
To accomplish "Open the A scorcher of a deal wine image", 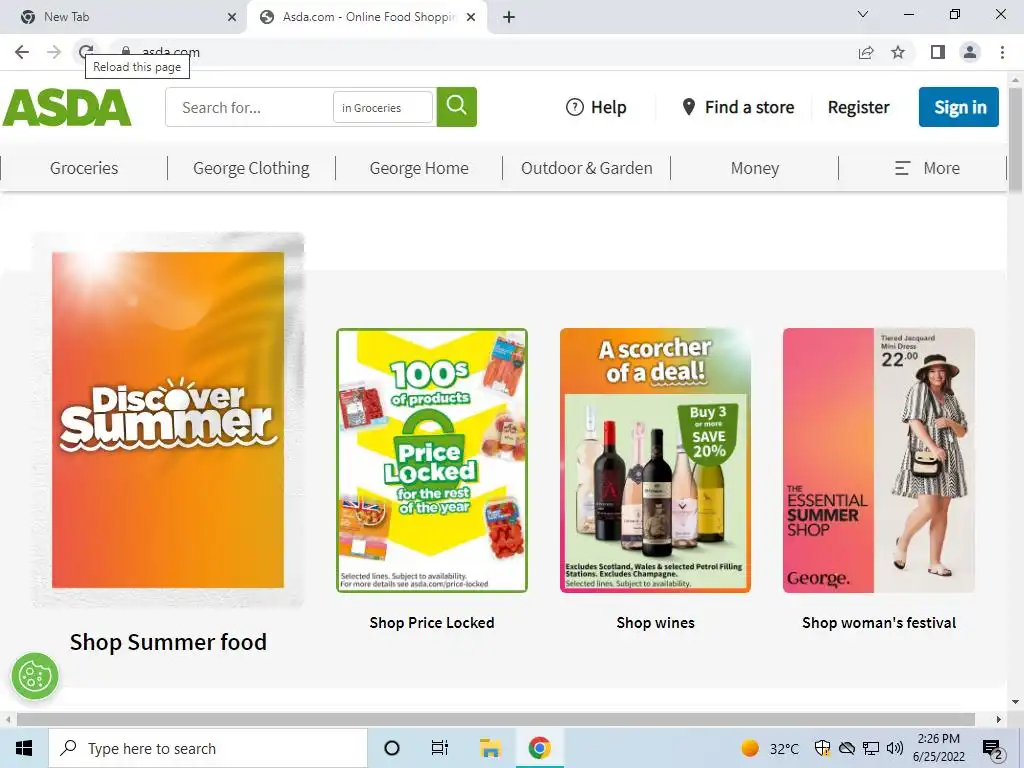I will [x=656, y=460].
